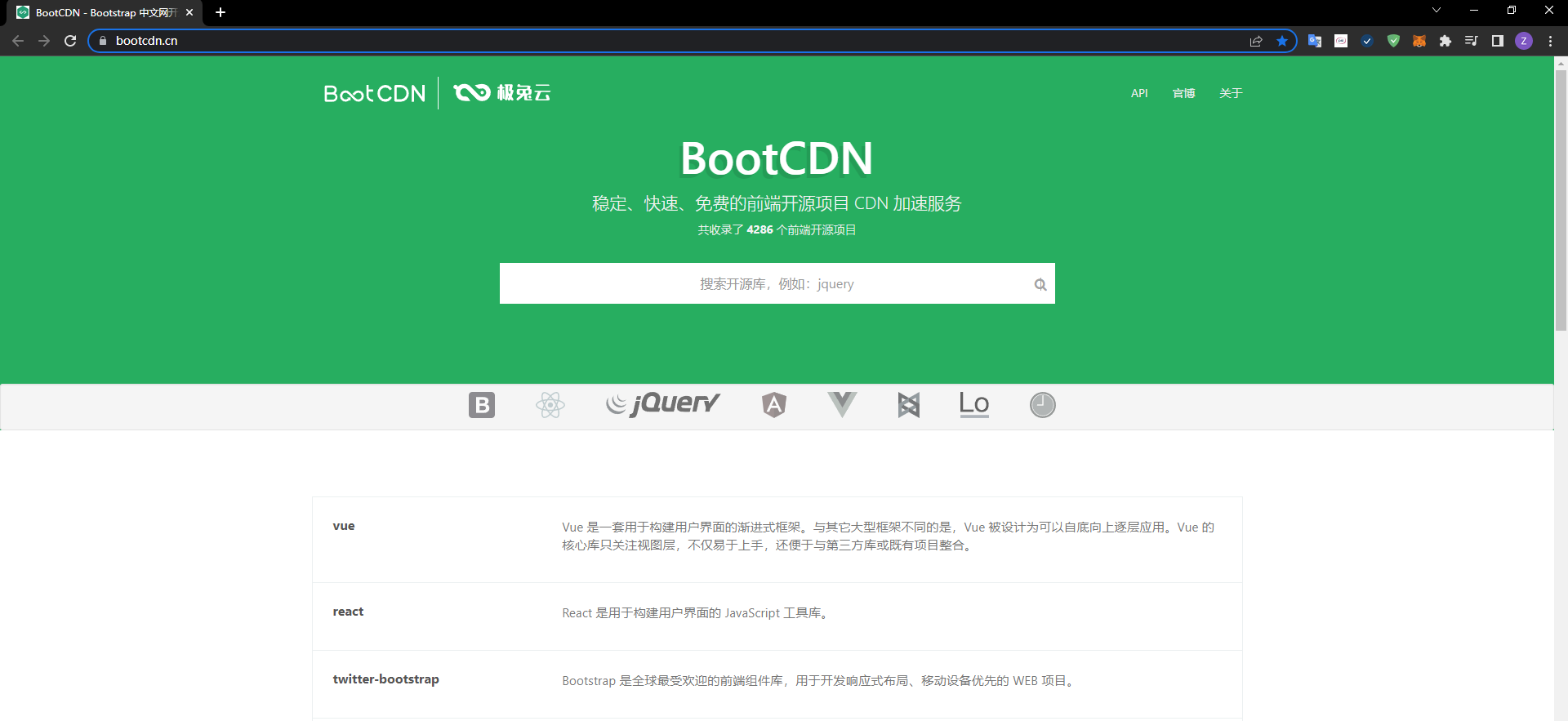Viewport: 1568px width, 721px height.
Task: Click the BootCDN large heading
Action: pos(777,158)
